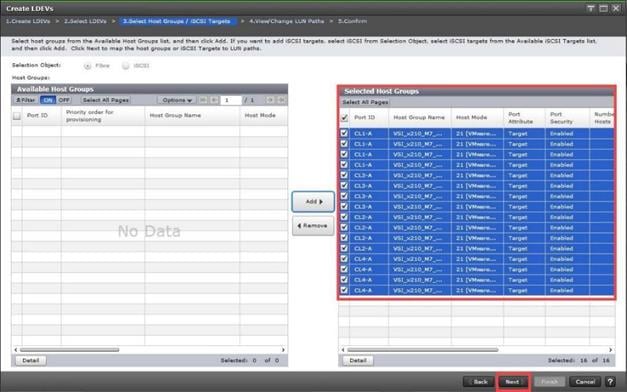Image resolution: width=627 pixels, height=392 pixels.
Task: Click the Next button
Action: click(x=513, y=382)
